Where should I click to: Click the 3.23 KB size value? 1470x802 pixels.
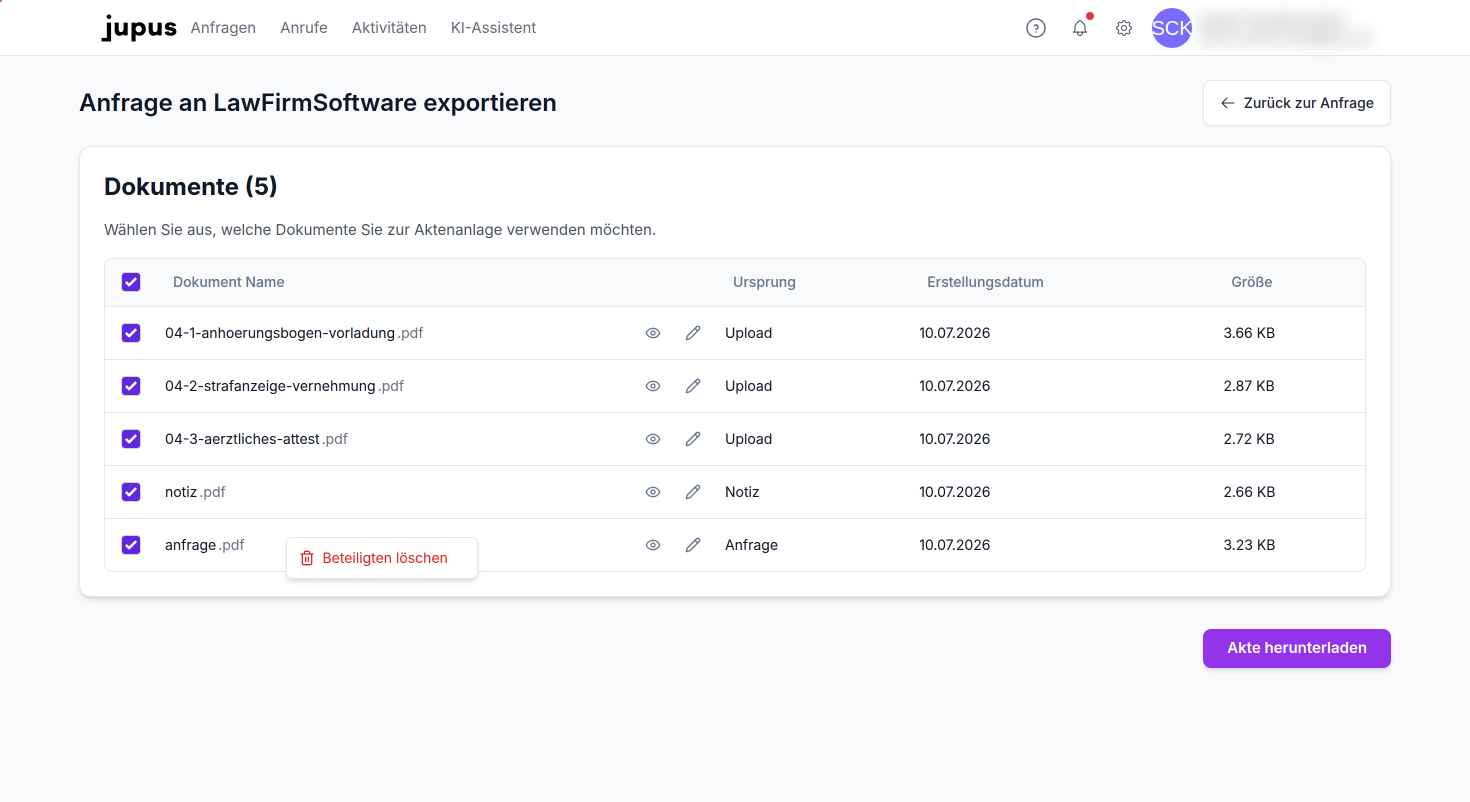(x=1249, y=545)
